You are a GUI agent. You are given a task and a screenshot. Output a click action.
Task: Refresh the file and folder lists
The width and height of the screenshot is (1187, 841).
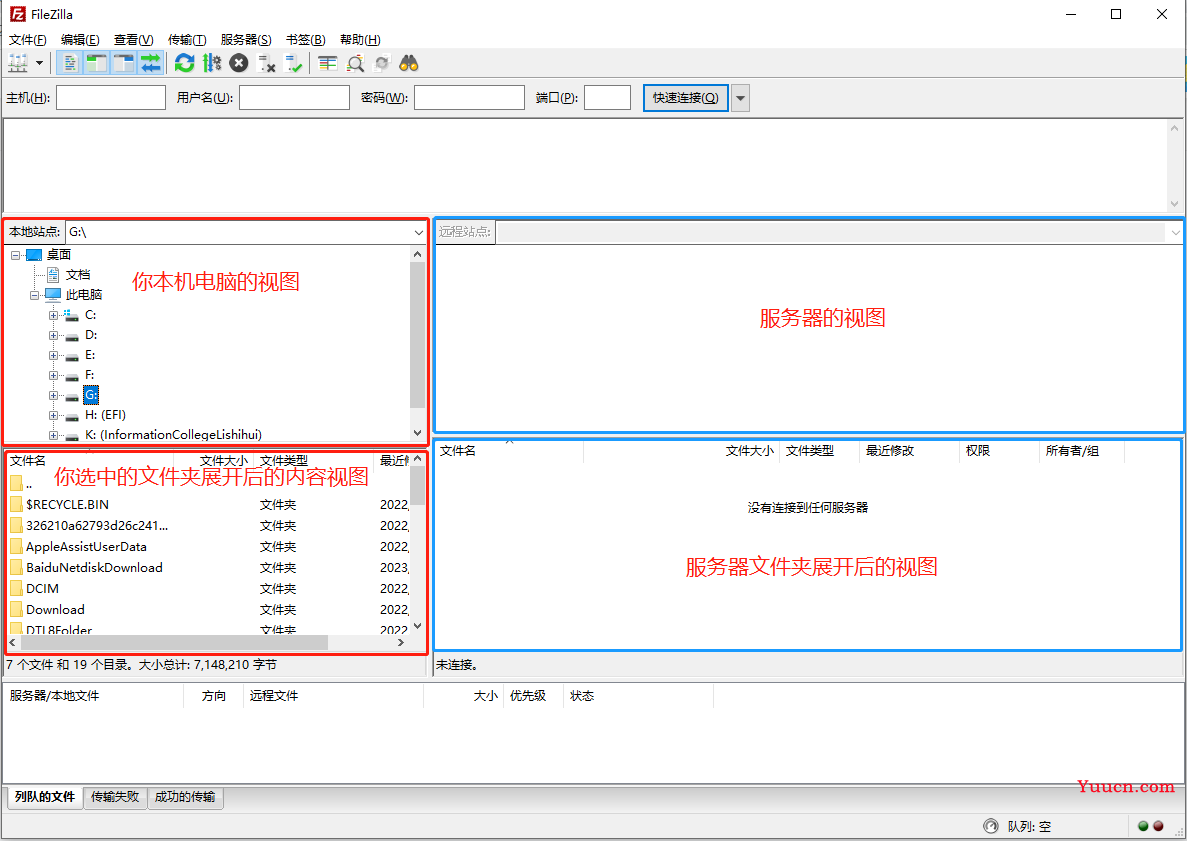coord(184,64)
